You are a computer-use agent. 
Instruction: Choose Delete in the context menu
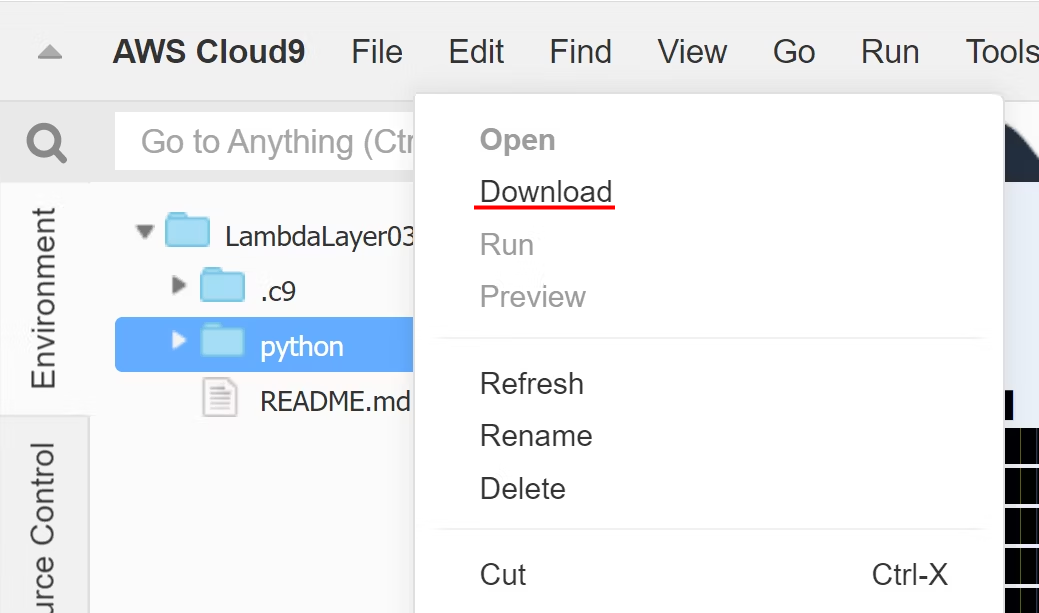pos(523,488)
